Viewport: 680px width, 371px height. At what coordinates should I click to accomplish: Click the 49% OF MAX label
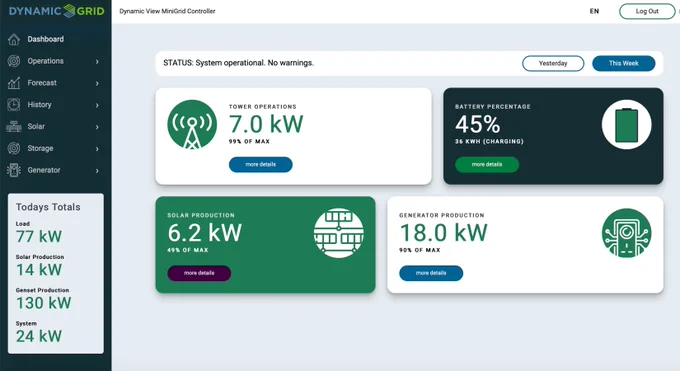click(188, 250)
